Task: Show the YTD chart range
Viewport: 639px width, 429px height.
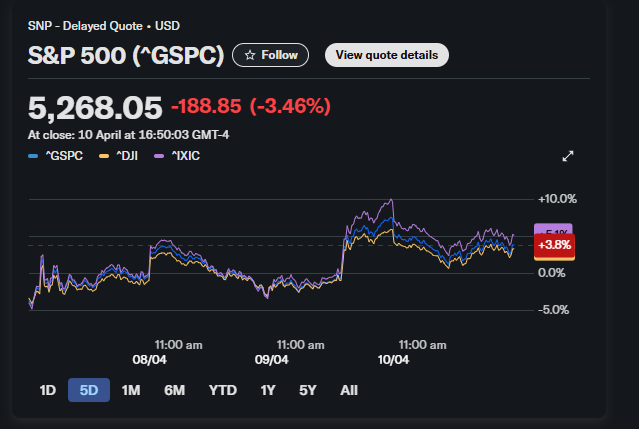Action: (x=223, y=390)
